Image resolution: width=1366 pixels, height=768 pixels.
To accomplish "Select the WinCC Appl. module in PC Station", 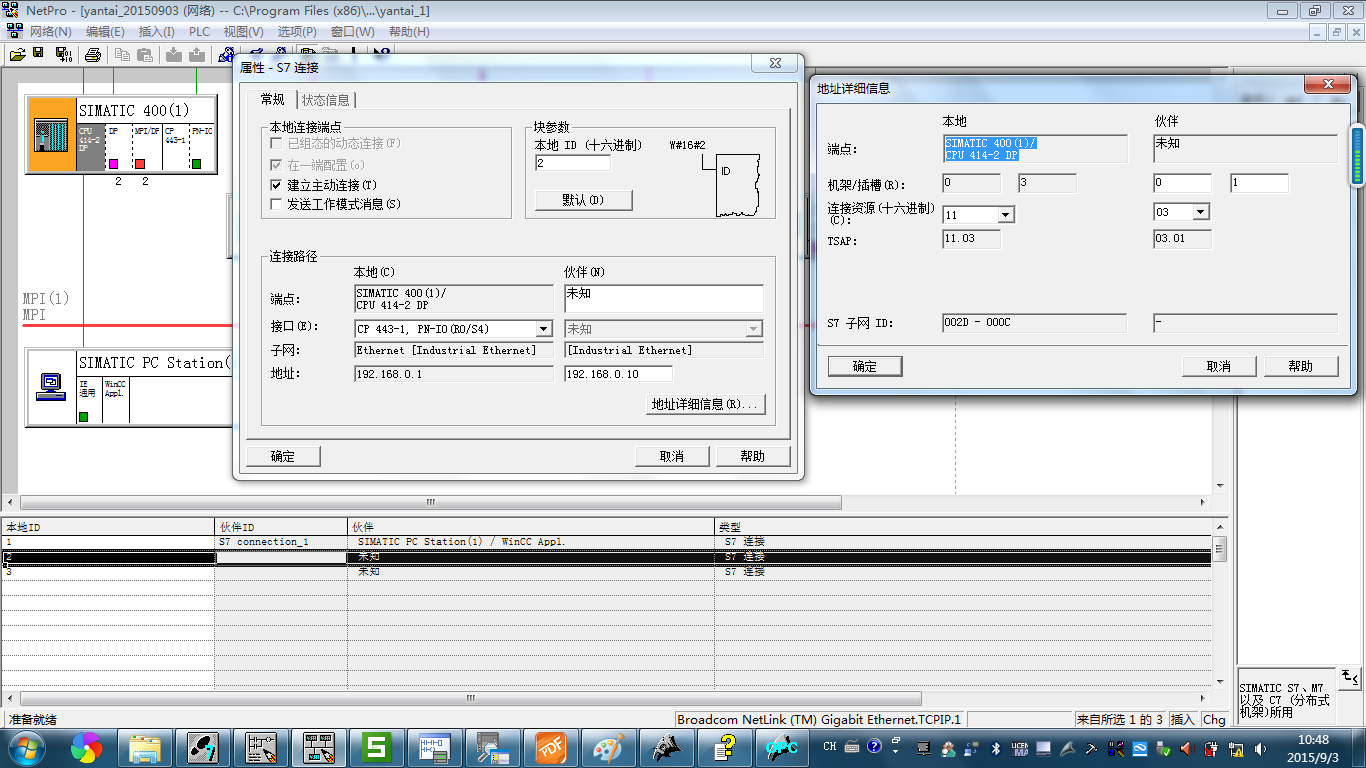I will [x=116, y=400].
